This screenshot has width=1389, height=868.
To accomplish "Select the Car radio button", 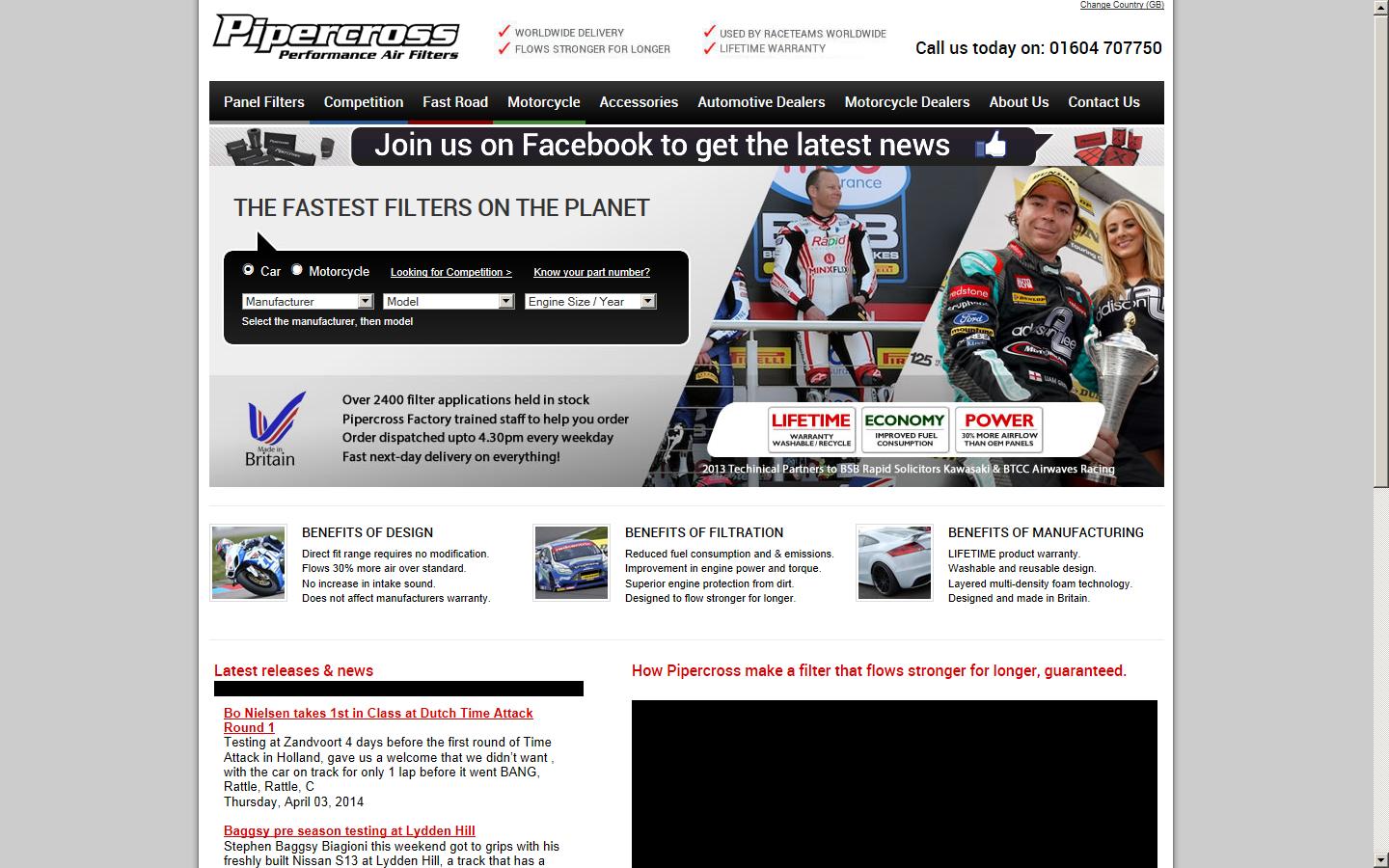I will [x=249, y=270].
